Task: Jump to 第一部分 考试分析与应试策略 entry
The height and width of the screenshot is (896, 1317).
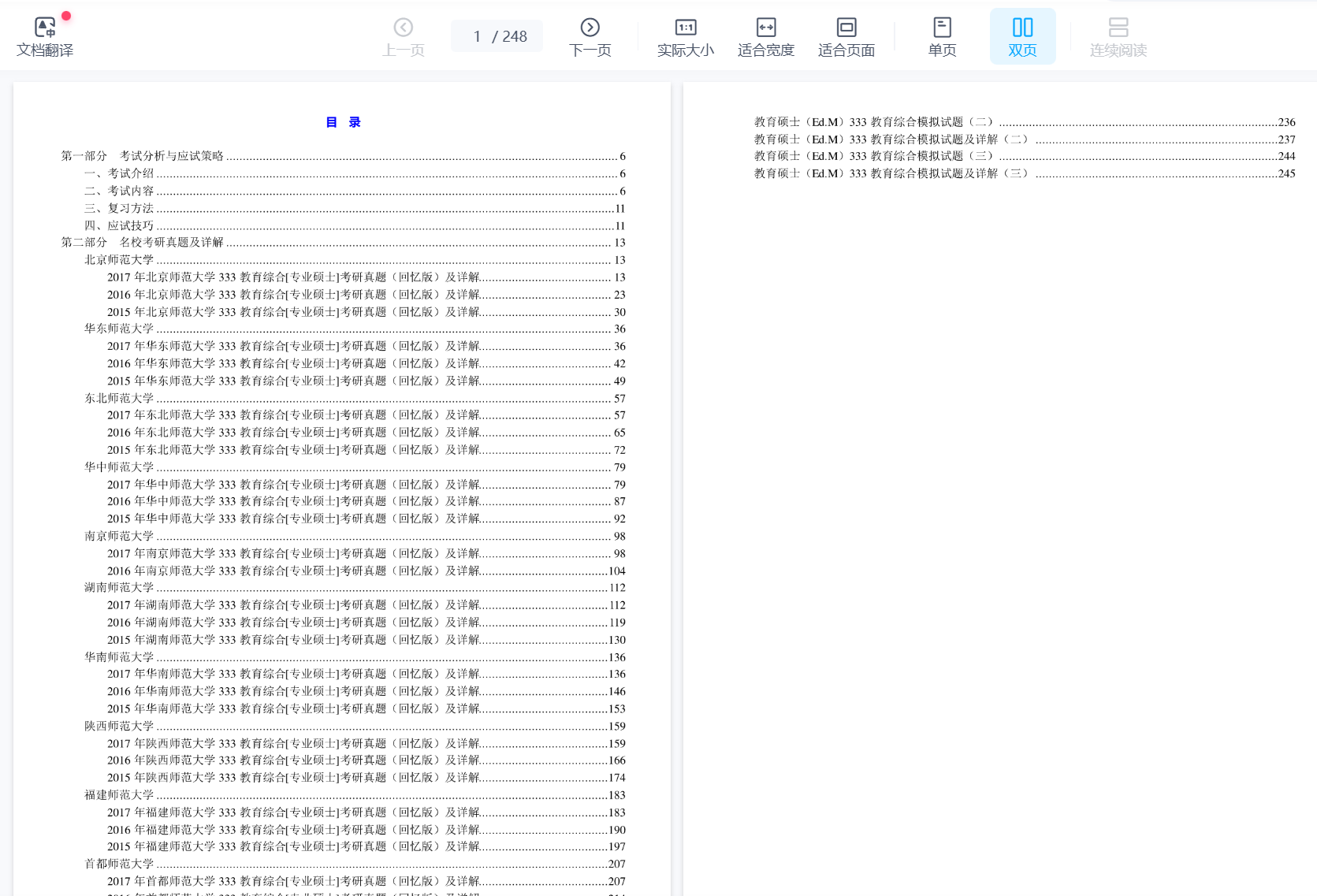Action: 143,156
